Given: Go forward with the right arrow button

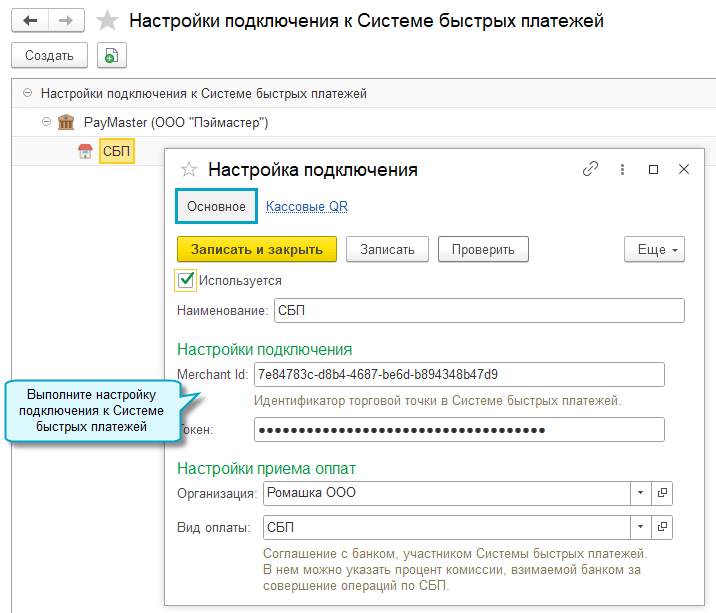Looking at the screenshot, I should point(66,21).
